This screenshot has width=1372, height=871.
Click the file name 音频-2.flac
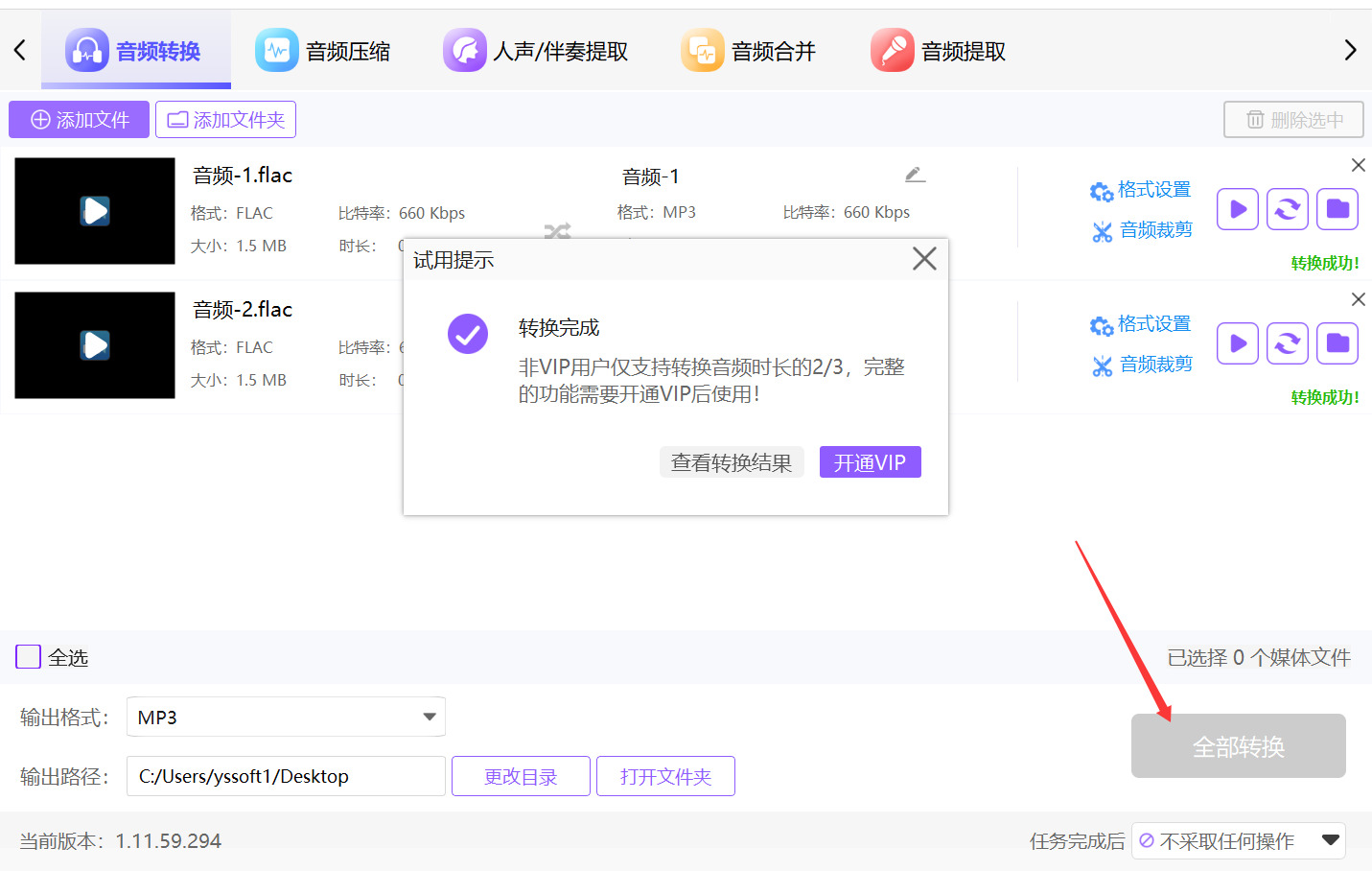click(243, 310)
